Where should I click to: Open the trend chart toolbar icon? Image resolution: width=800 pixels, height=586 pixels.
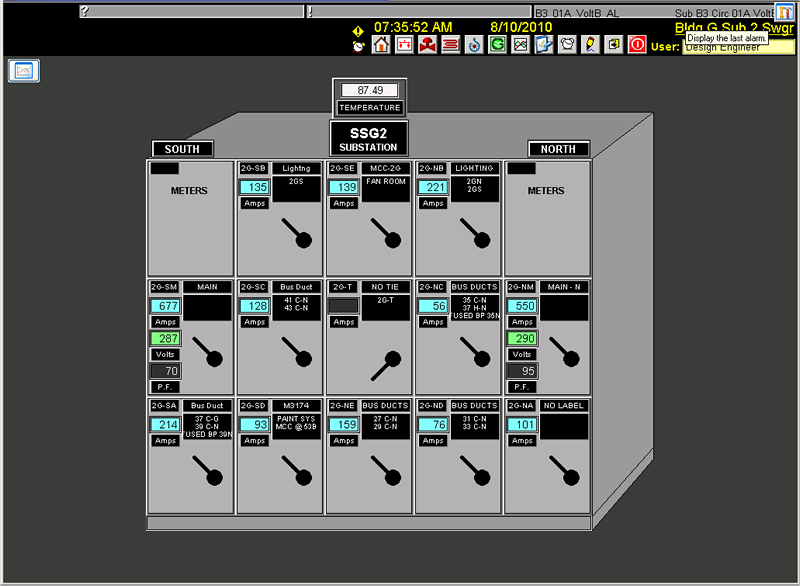point(519,44)
